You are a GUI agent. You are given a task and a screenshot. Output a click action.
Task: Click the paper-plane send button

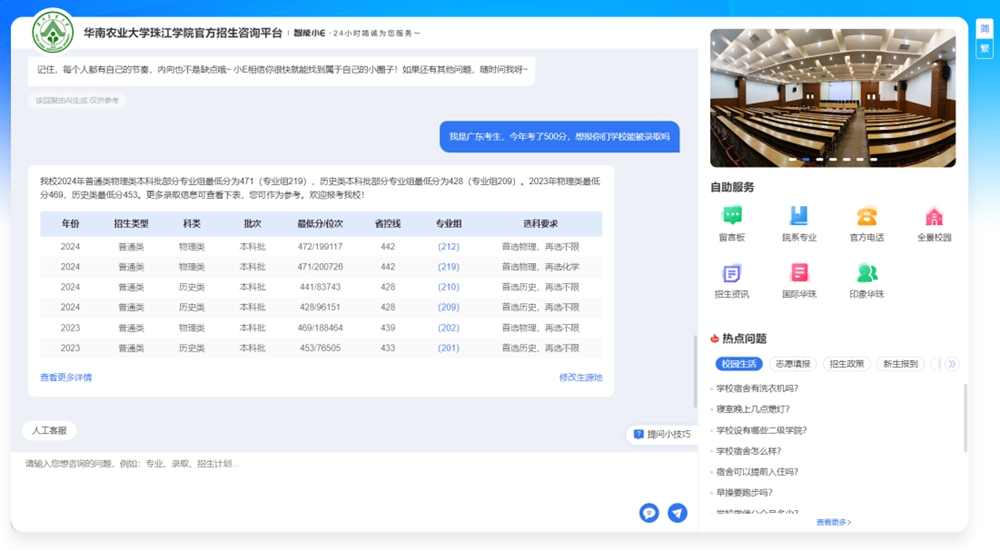point(677,512)
